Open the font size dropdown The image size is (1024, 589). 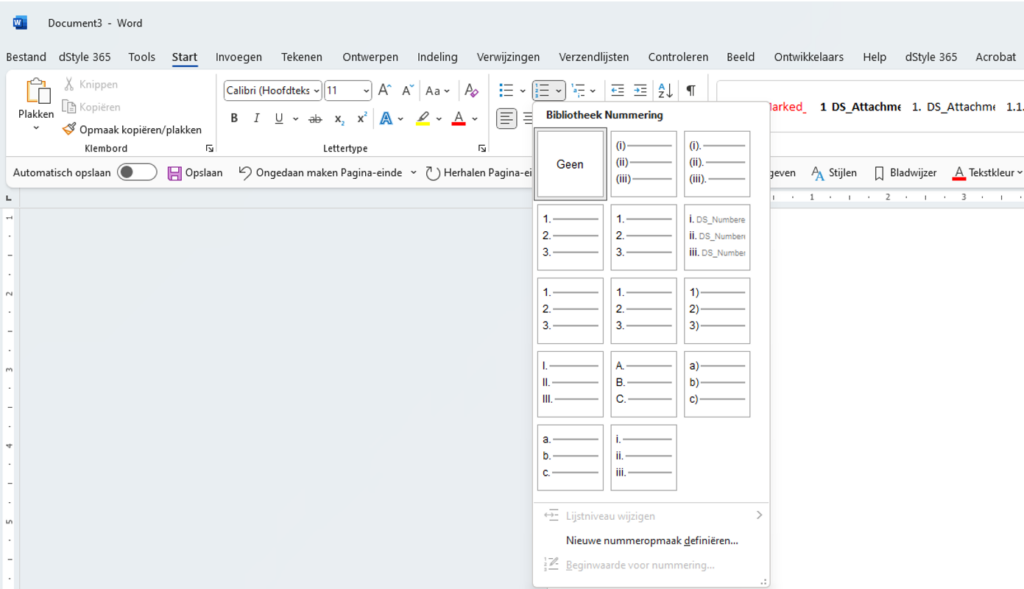tap(366, 91)
